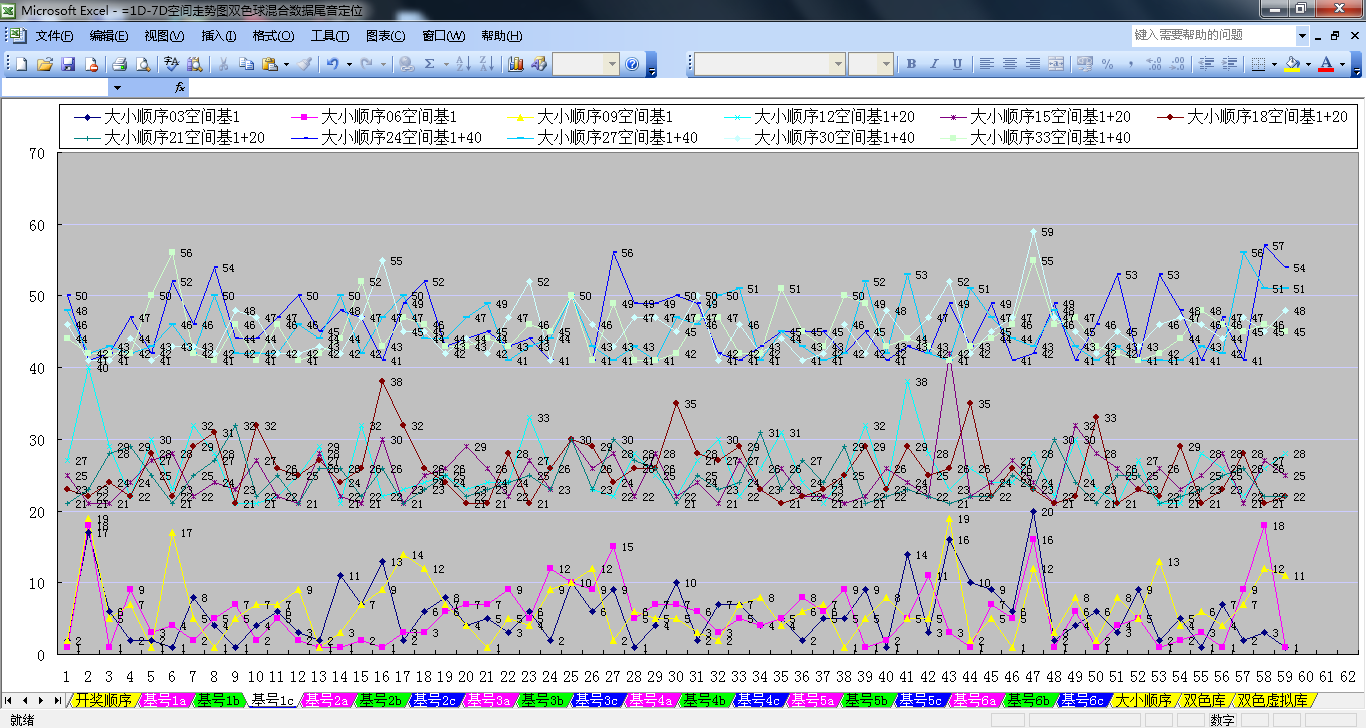Toggle bold formatting
The width and height of the screenshot is (1366, 728).
click(911, 64)
